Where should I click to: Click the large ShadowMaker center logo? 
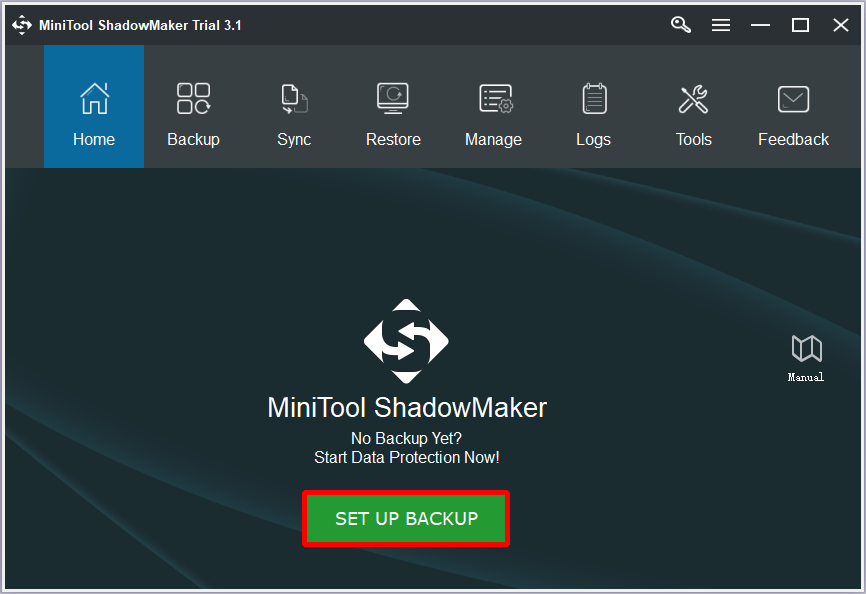coord(406,341)
